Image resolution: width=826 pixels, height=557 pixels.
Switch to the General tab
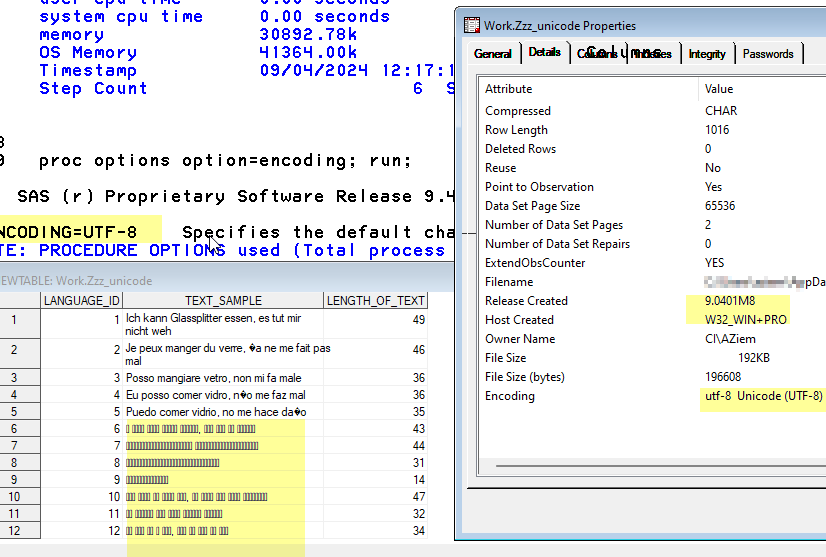[x=493, y=54]
